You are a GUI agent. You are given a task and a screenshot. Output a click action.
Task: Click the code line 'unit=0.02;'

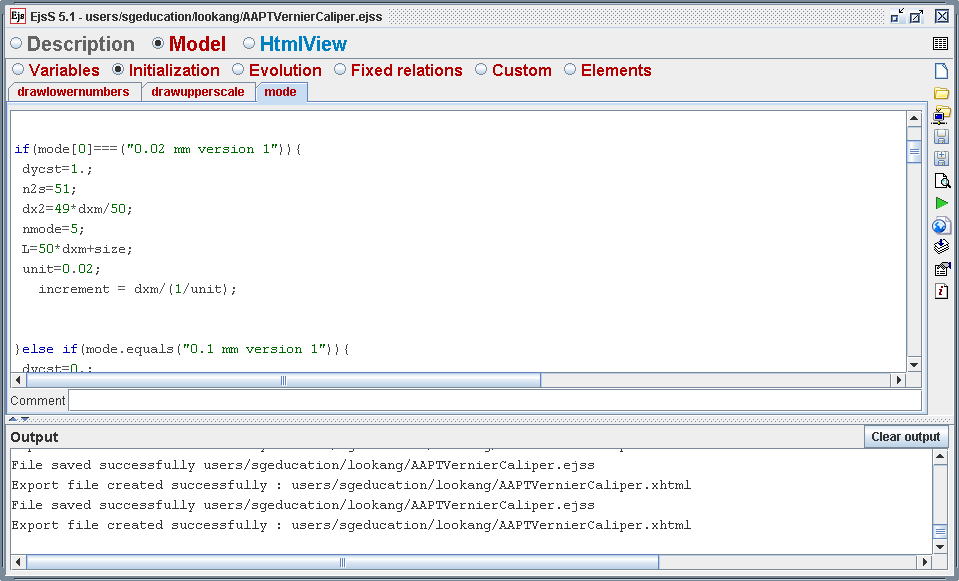point(61,268)
